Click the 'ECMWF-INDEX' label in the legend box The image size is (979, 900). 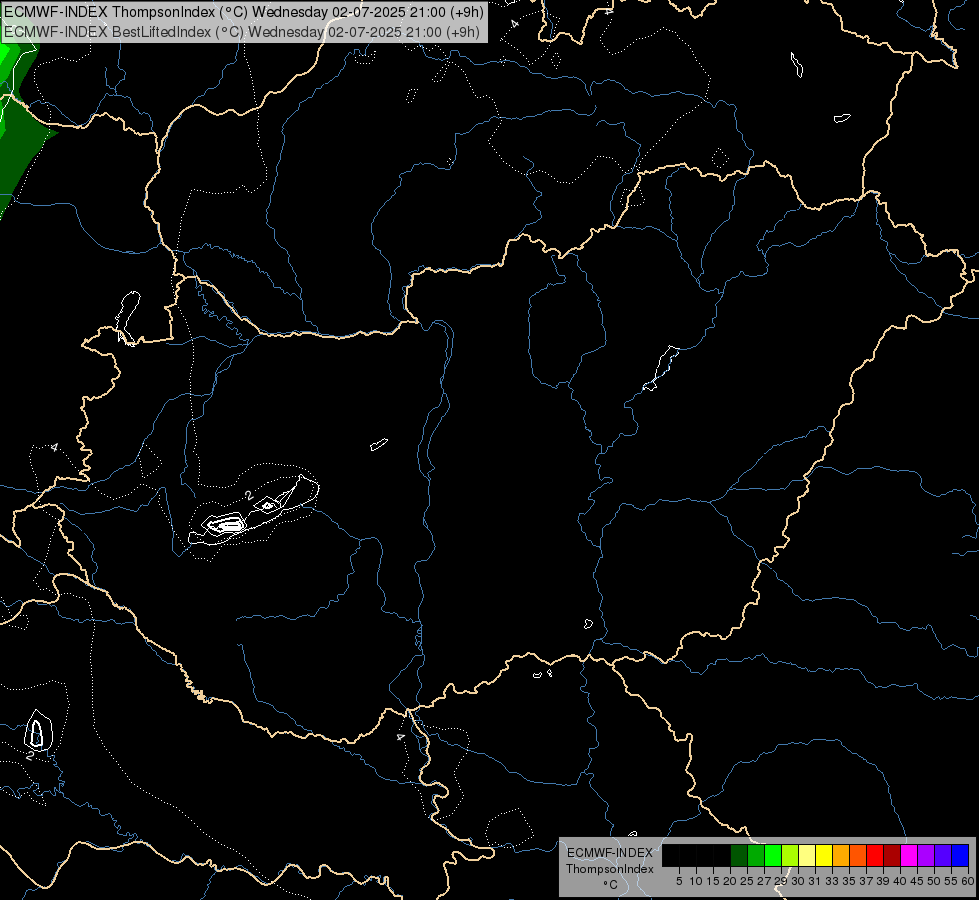609,853
